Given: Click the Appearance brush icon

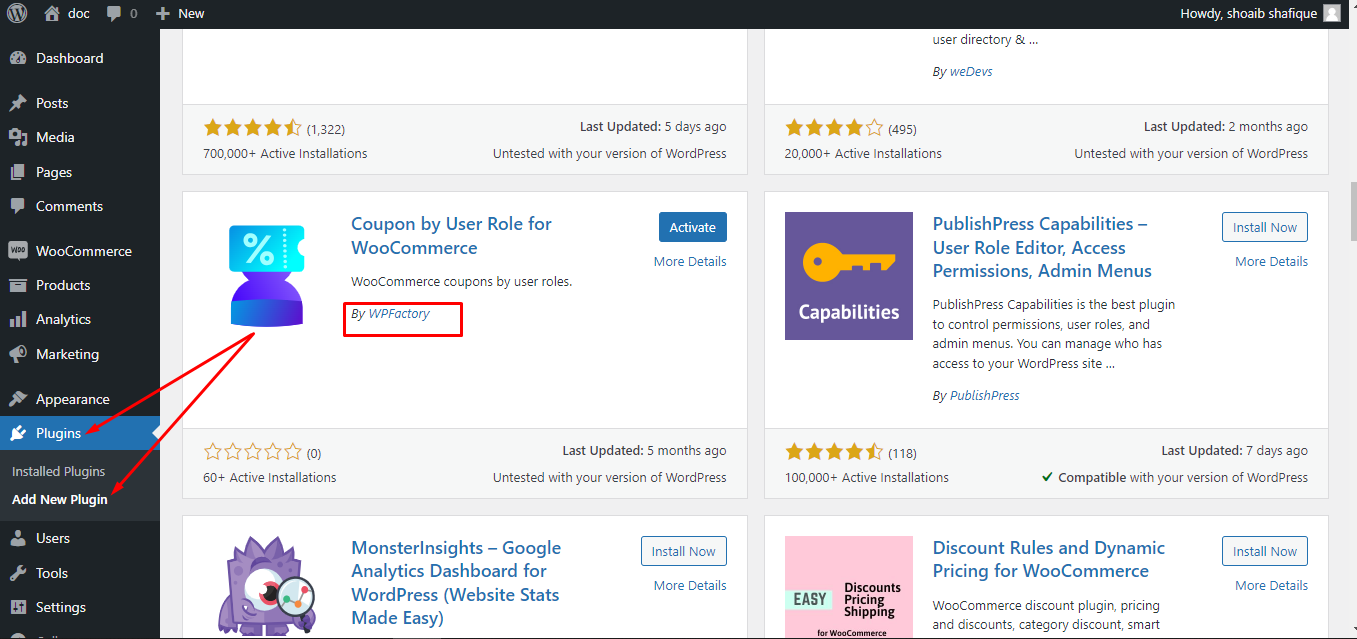Looking at the screenshot, I should [x=17, y=399].
